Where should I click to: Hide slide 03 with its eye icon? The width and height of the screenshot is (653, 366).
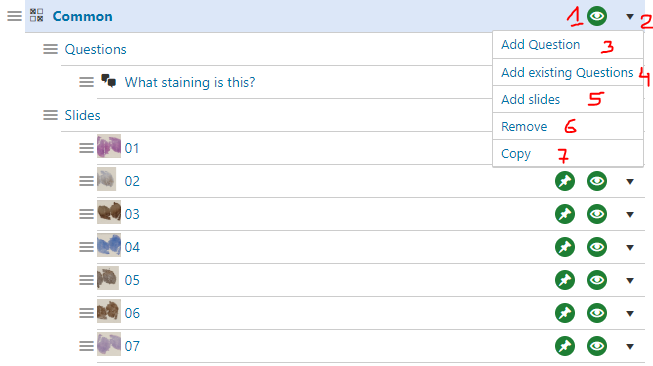pos(597,214)
